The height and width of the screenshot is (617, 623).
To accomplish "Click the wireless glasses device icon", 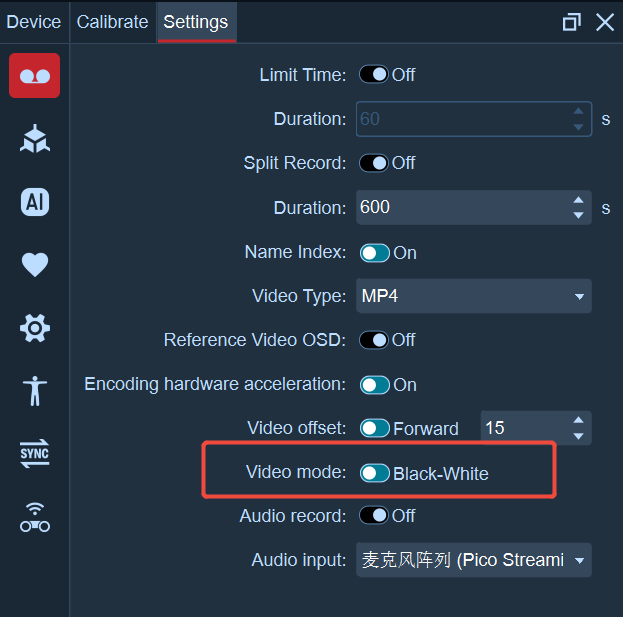I will pos(35,518).
